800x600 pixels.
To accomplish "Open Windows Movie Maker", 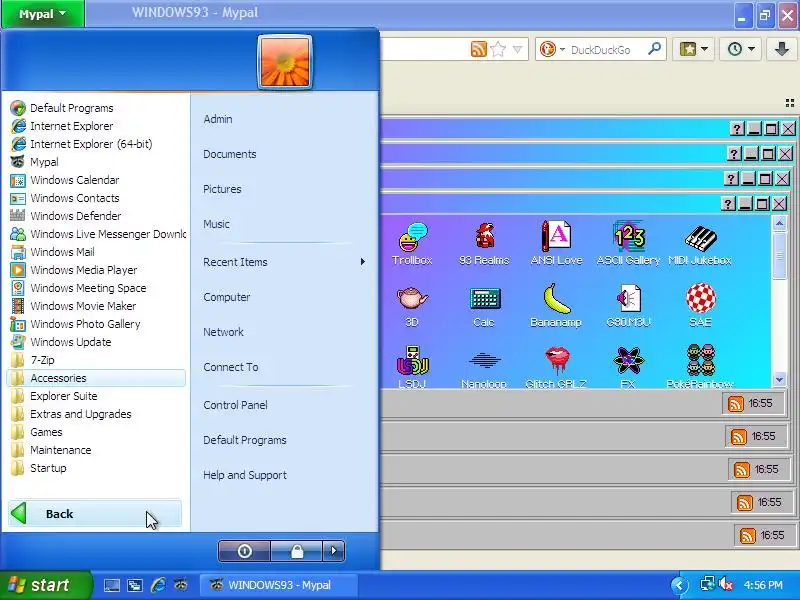I will click(96, 306).
